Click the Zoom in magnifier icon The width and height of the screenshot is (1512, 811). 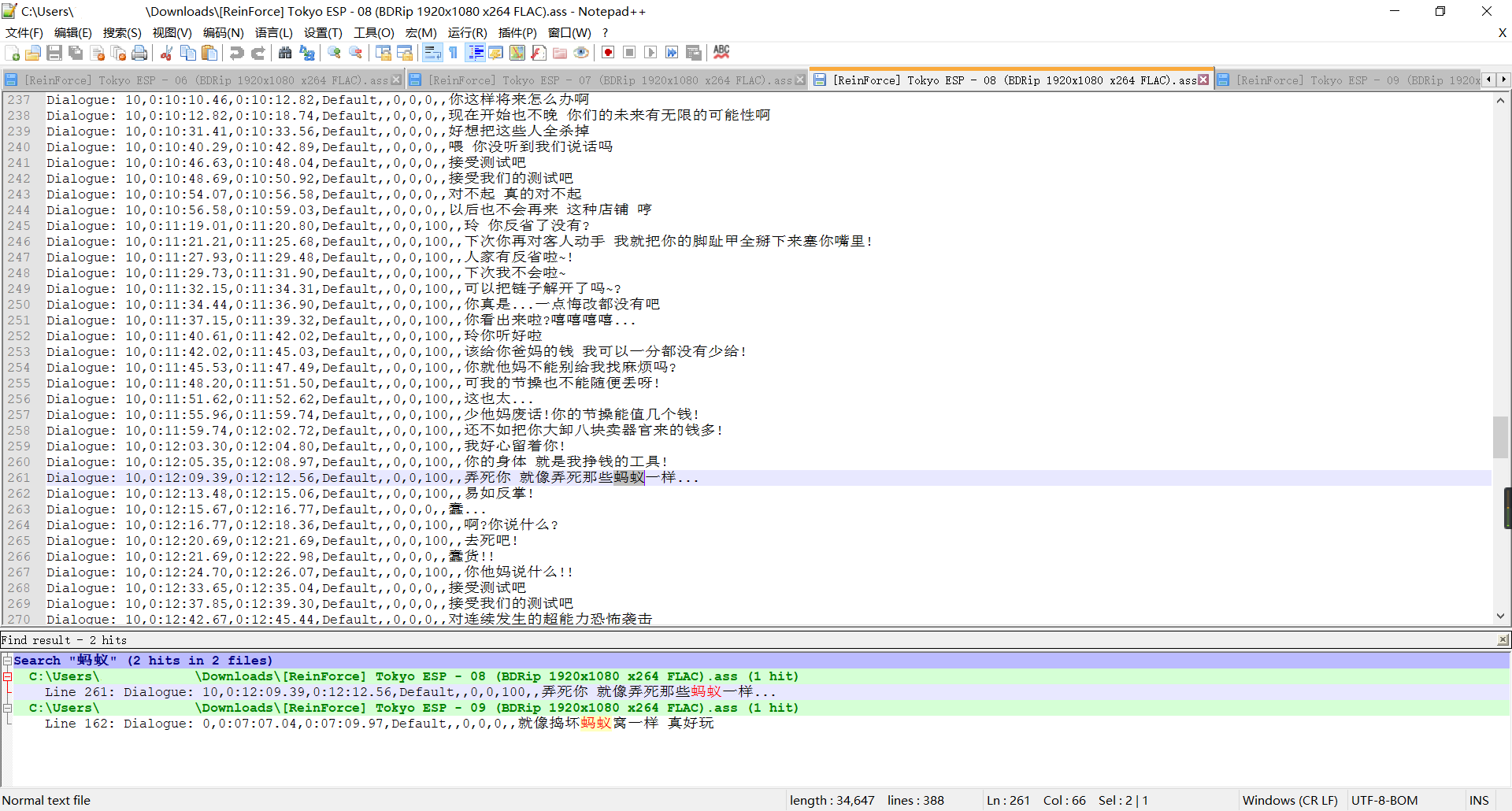pyautogui.click(x=335, y=53)
